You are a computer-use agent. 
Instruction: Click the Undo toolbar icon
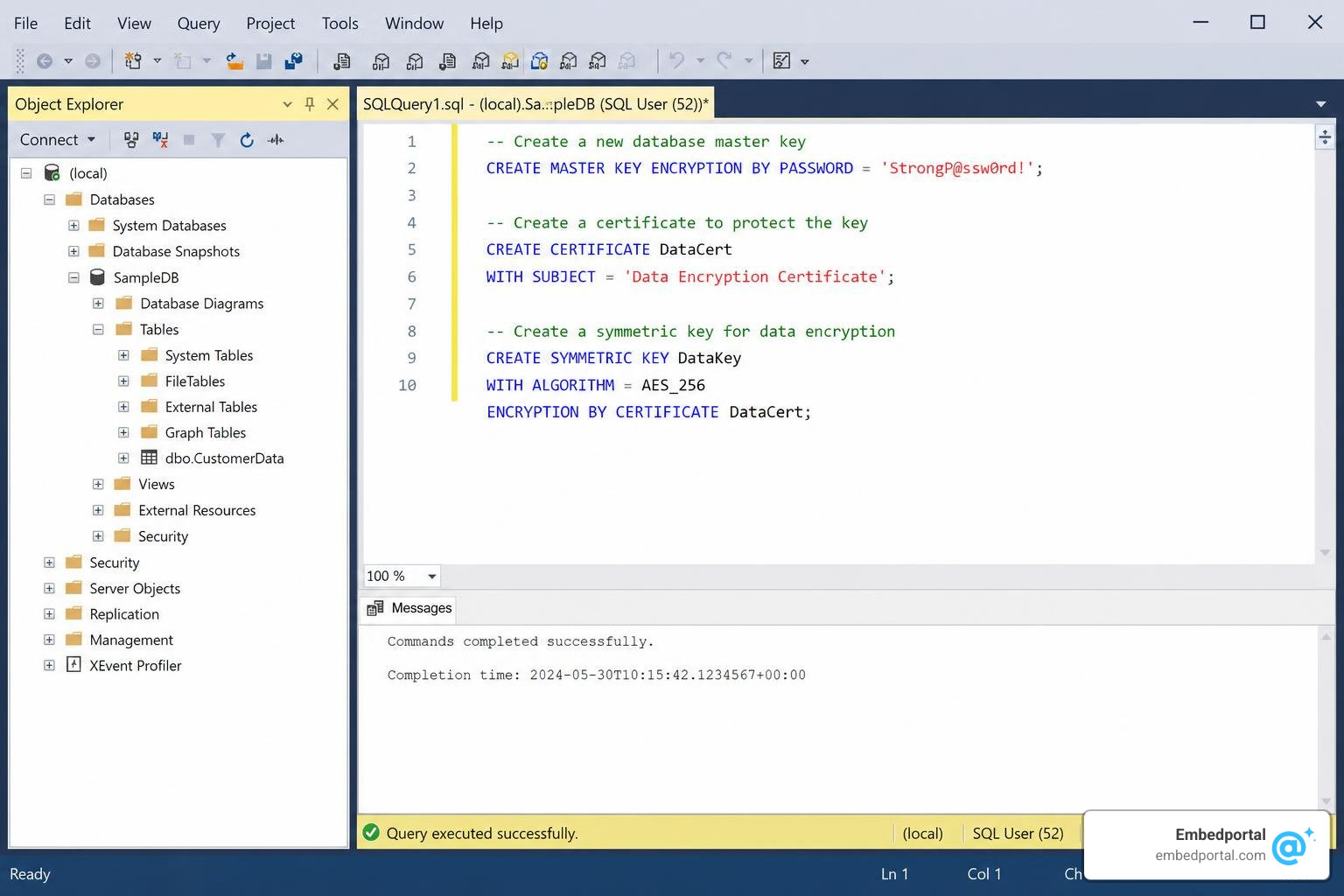[x=676, y=60]
